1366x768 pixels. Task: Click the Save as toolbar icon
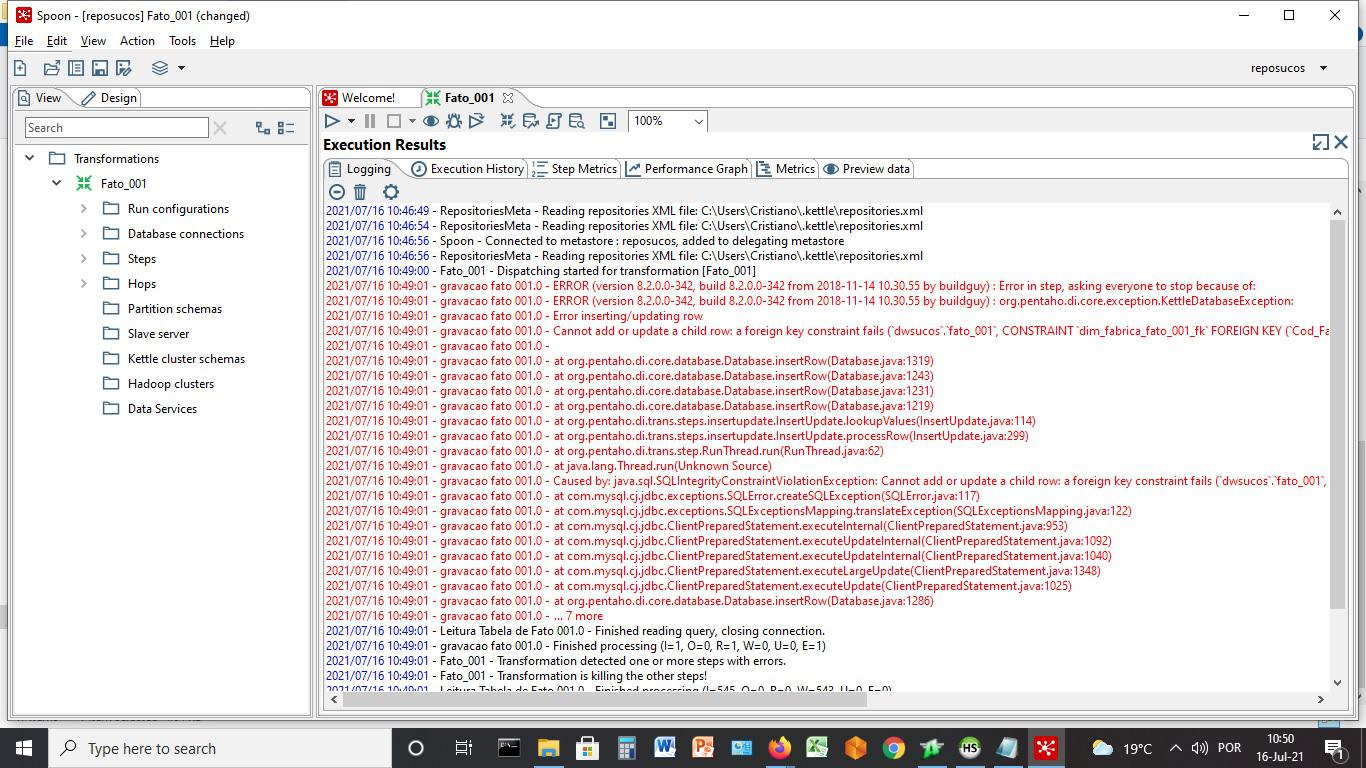(124, 68)
